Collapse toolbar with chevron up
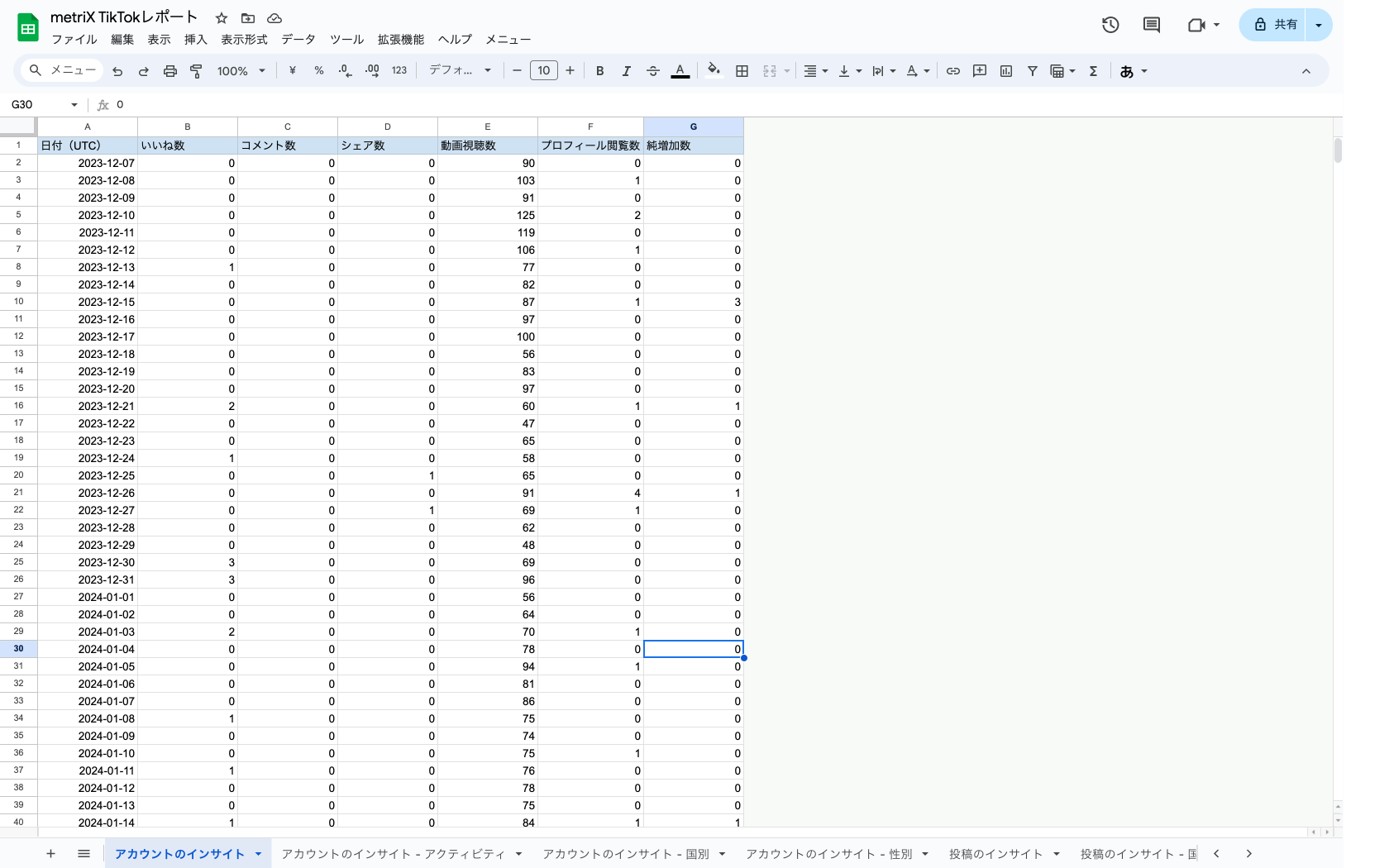 coord(1306,71)
